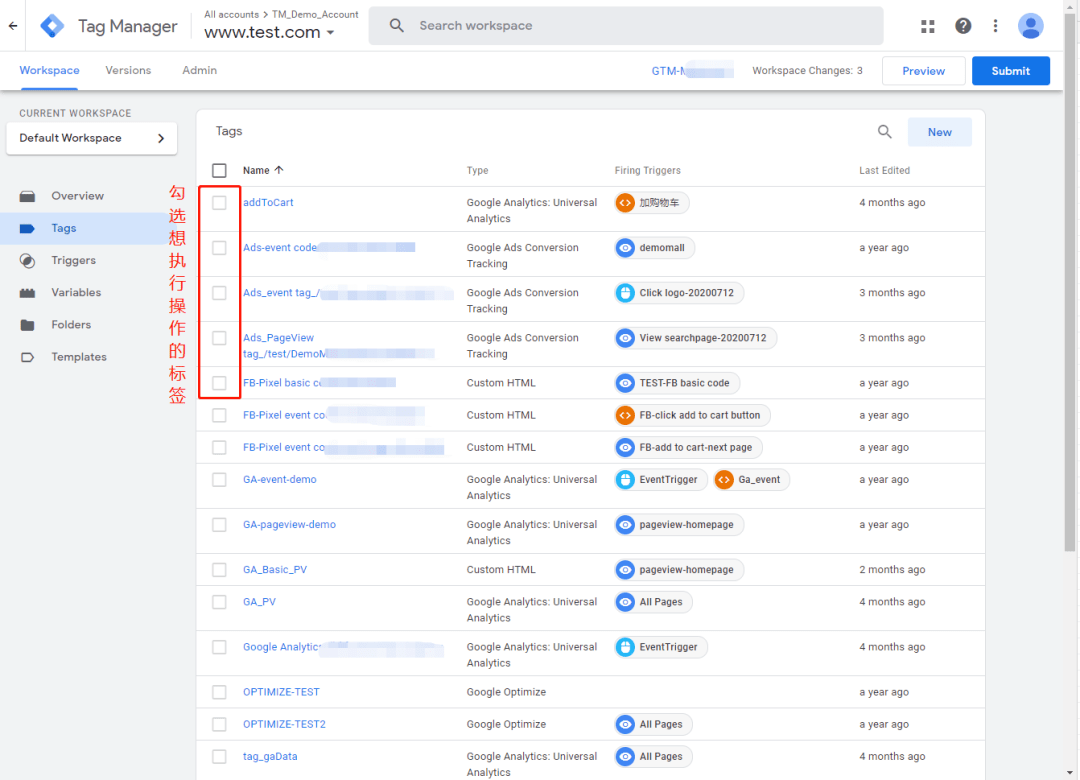Switch to the Versions tab
Screen dimensions: 1080x780
[128, 70]
